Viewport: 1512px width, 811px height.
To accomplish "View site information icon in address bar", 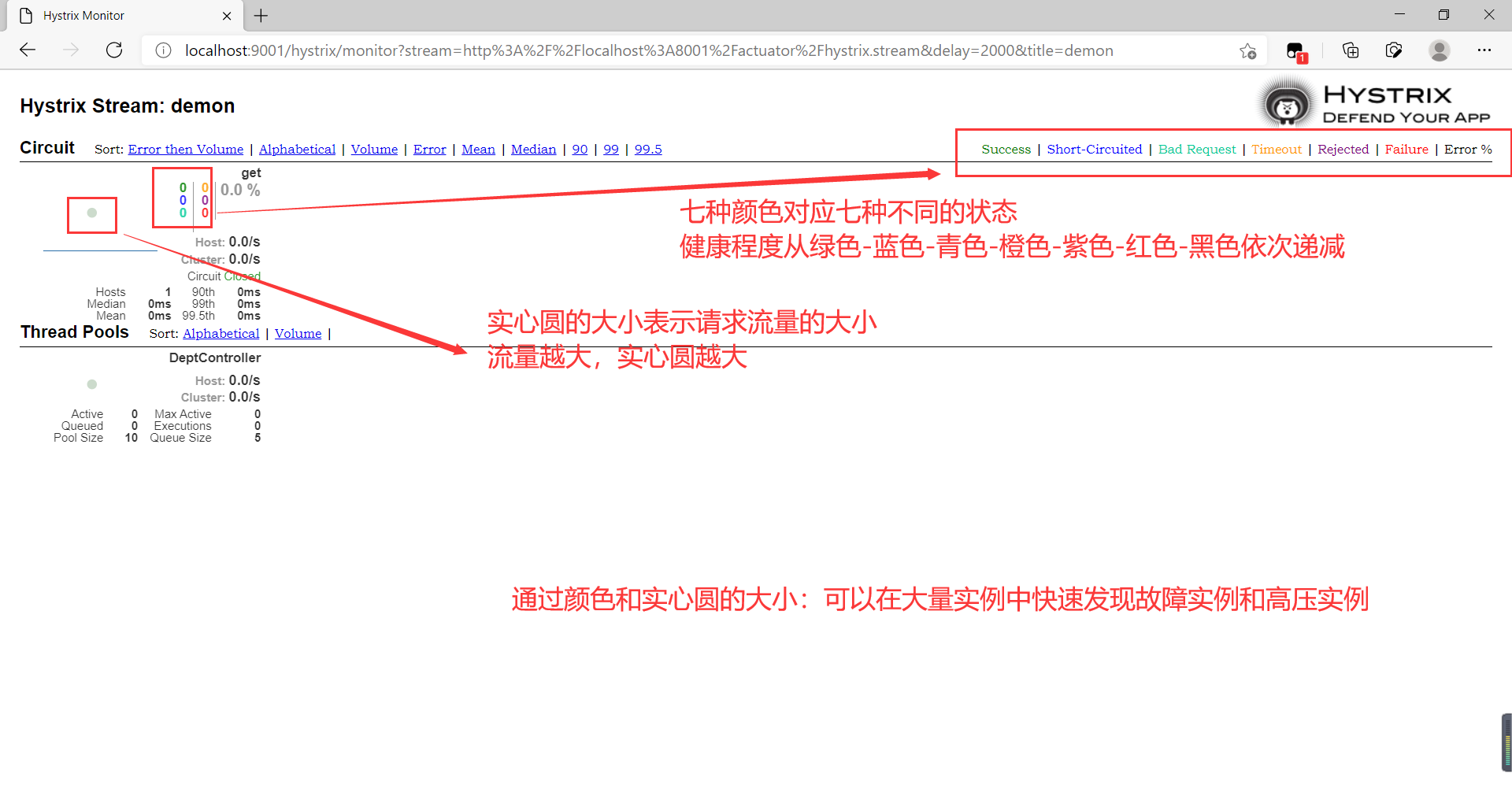I will 163,50.
